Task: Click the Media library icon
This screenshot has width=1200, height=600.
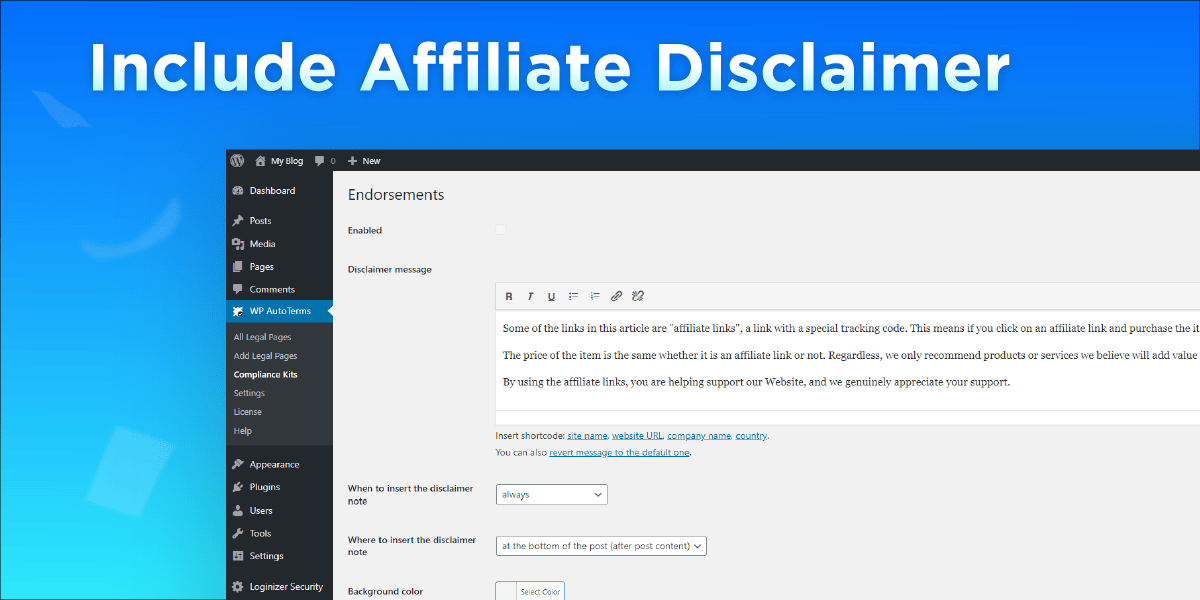Action: click(238, 244)
